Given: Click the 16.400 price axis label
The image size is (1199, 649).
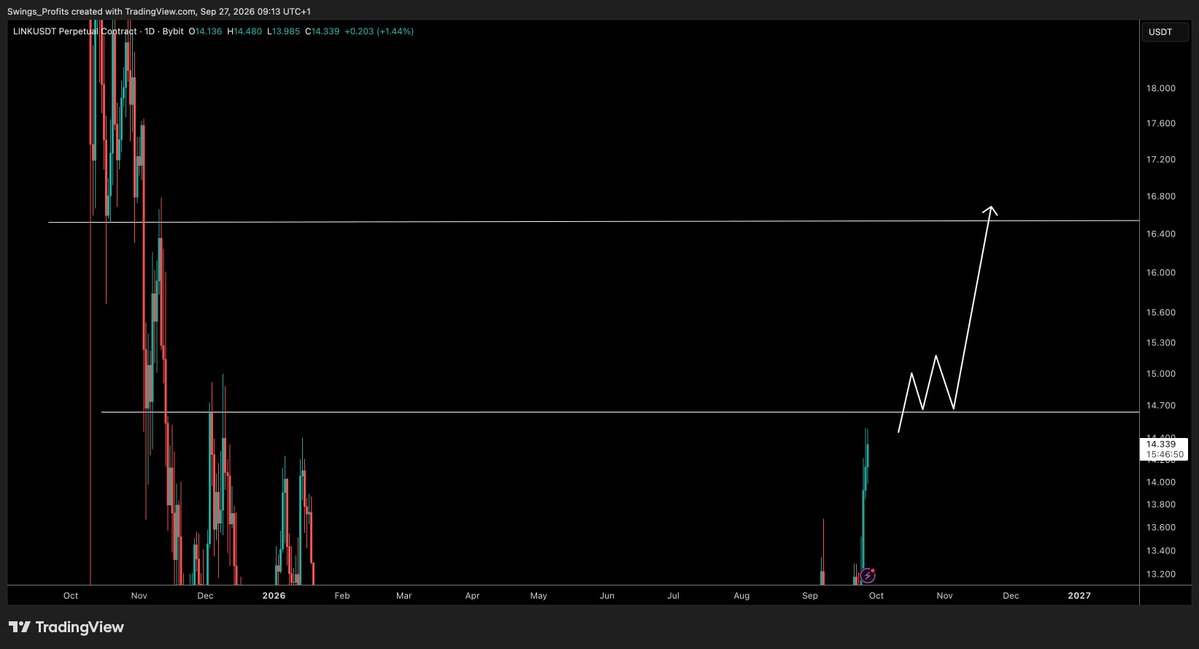Looking at the screenshot, I should [1161, 234].
